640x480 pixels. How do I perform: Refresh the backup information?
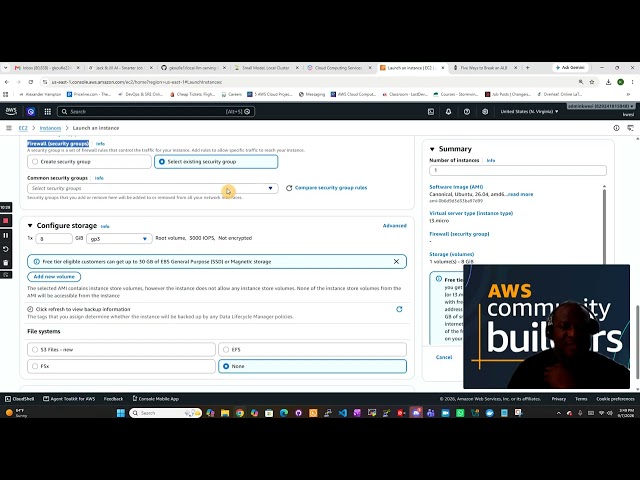point(399,309)
